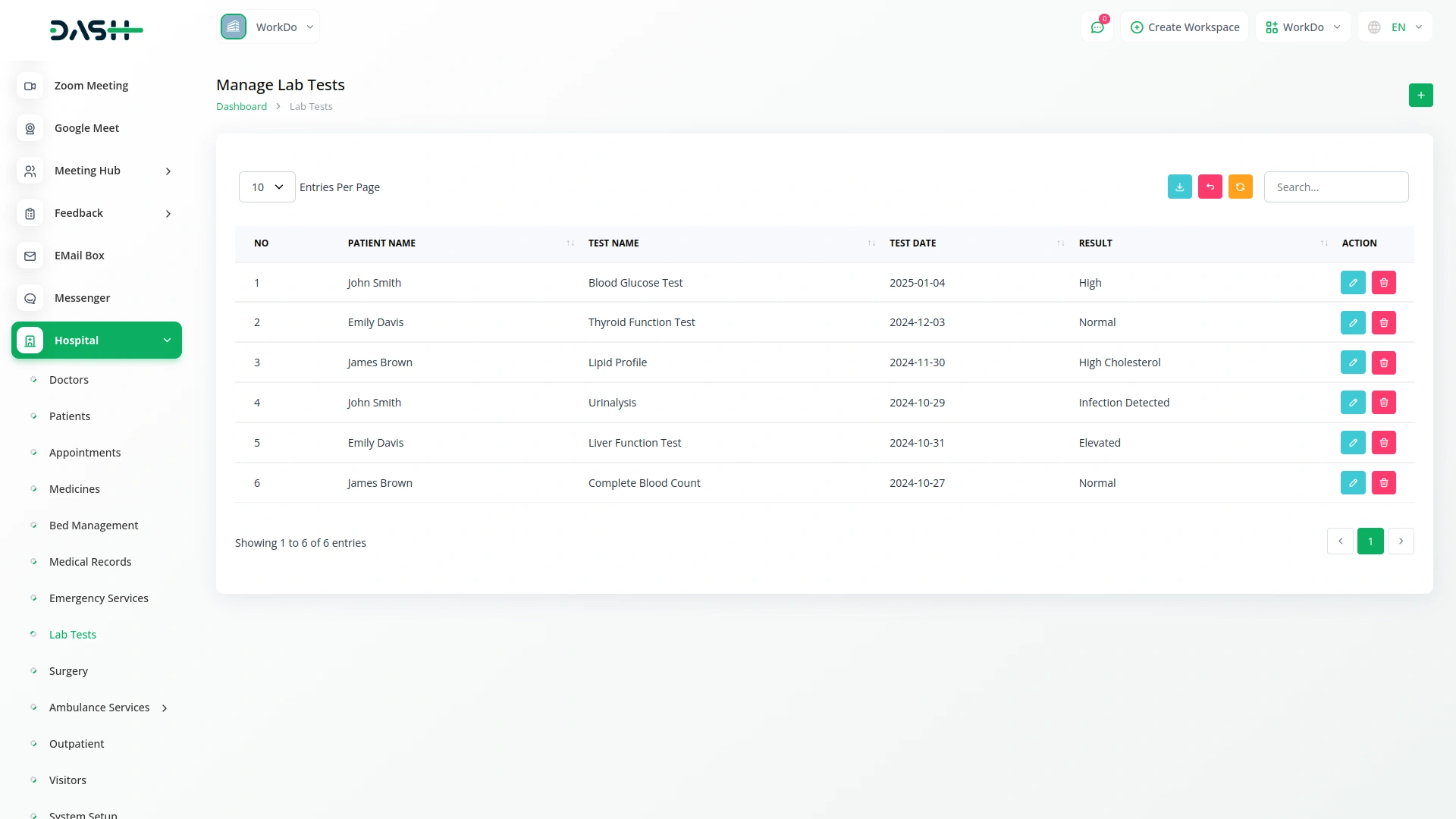Go to Medical Records sidebar item
Screen dimensions: 1456x819
click(x=90, y=562)
